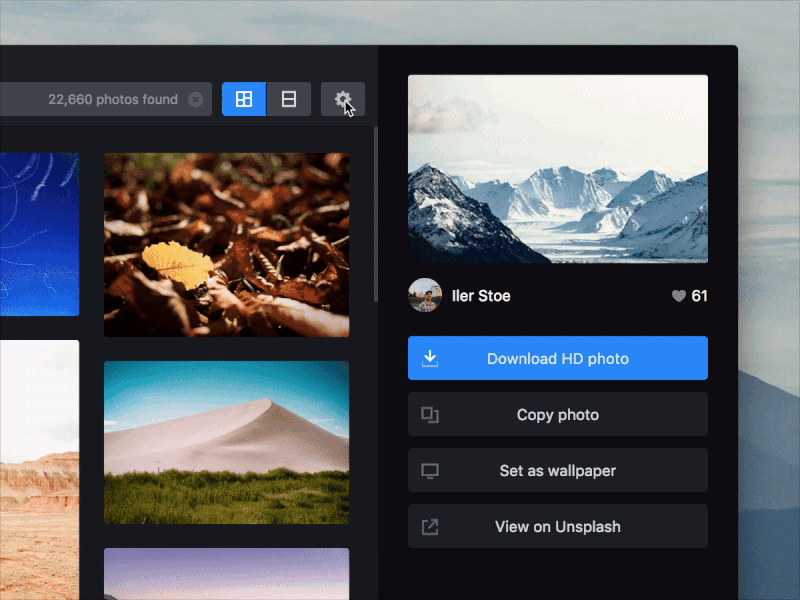Select the sand dune photo thumbnail
Screen dimensions: 800x600
coord(227,442)
